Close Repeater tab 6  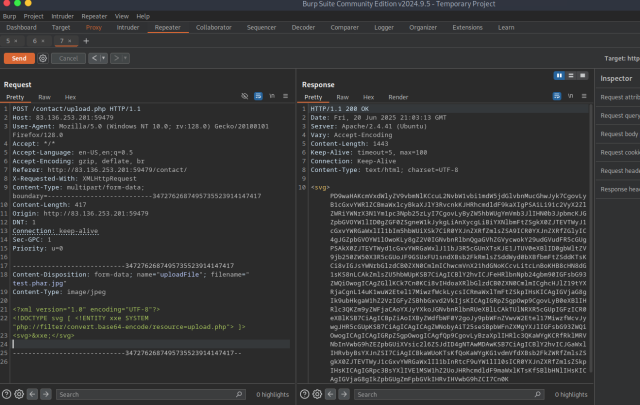43,41
